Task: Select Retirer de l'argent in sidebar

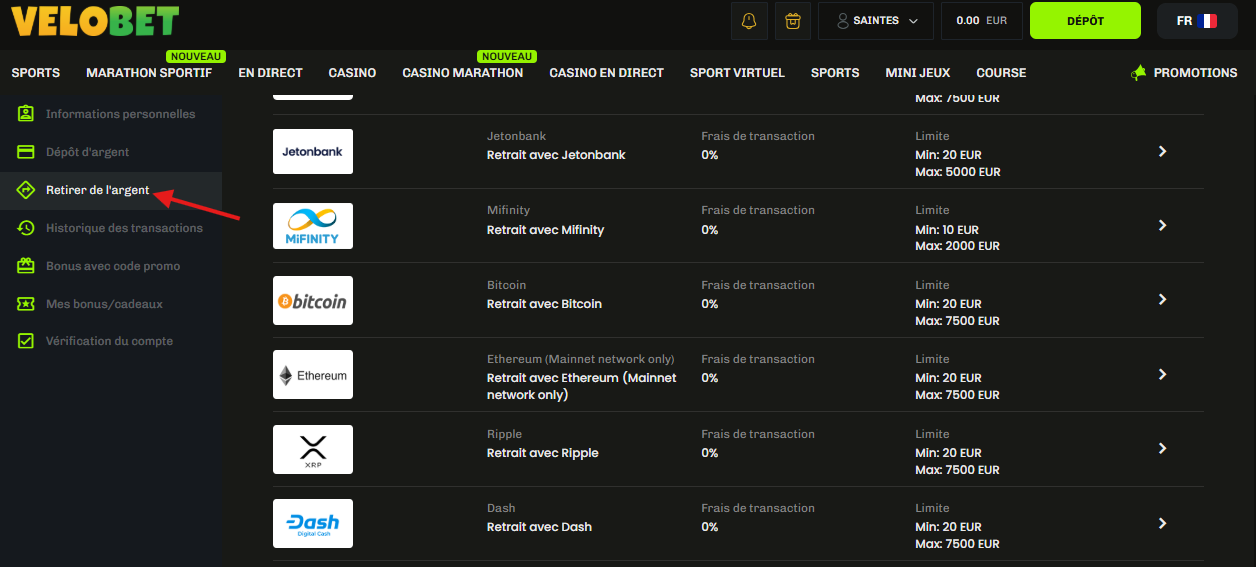Action: (98, 190)
